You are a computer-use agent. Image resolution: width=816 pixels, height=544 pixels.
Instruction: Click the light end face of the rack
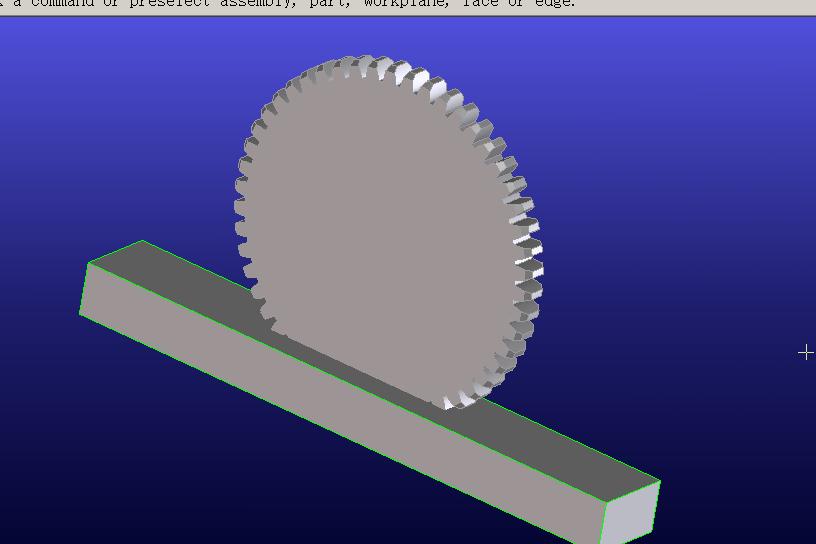tap(631, 514)
